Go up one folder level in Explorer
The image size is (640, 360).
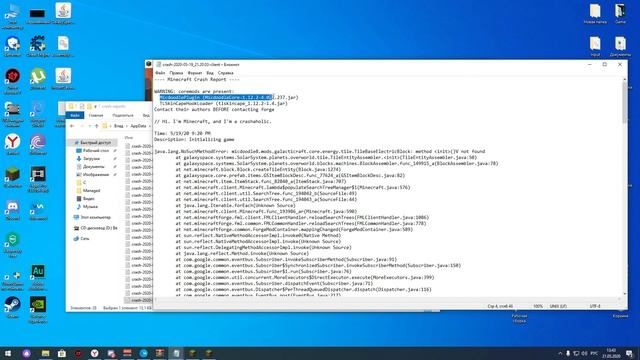tap(96, 126)
